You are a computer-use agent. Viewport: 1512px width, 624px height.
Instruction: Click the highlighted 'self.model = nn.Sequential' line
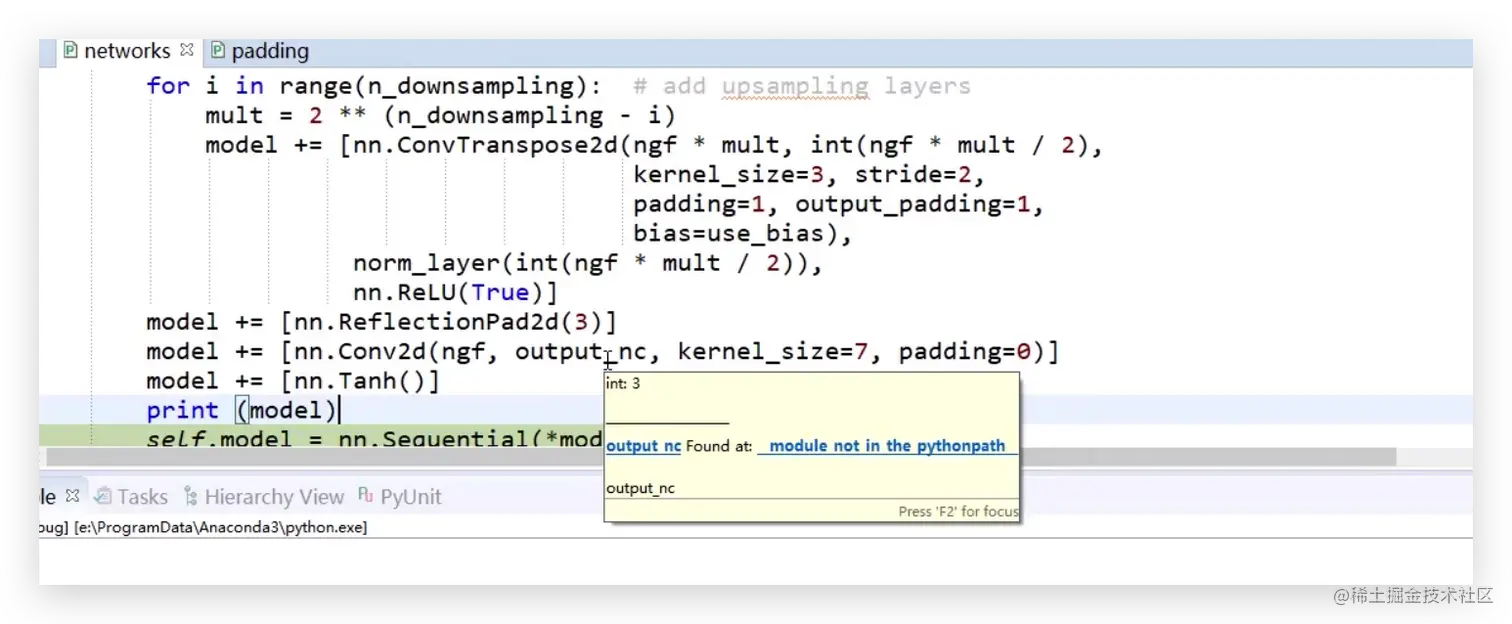(374, 438)
